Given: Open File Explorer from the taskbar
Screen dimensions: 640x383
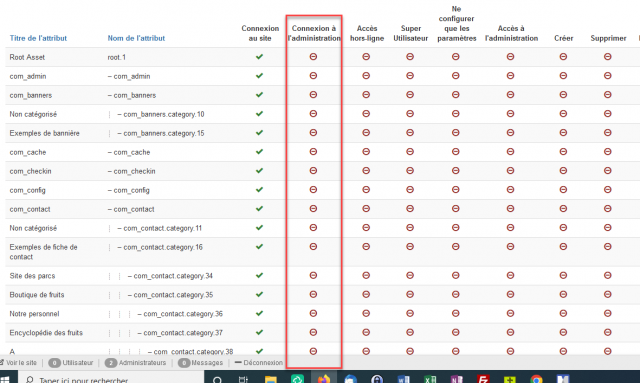Looking at the screenshot, I should coord(271,379).
